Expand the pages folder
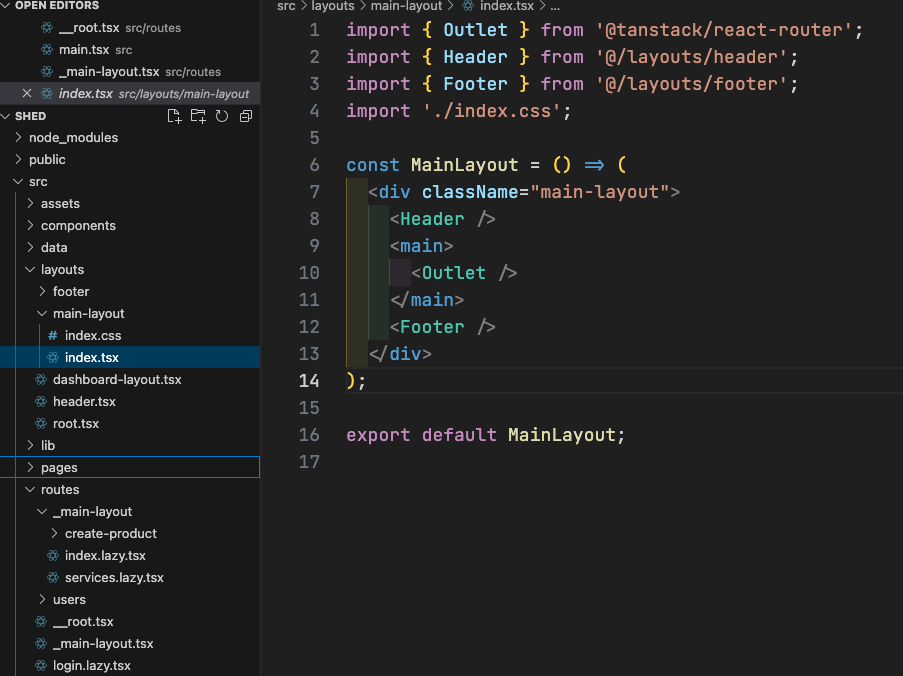The width and height of the screenshot is (903, 676). 31,467
